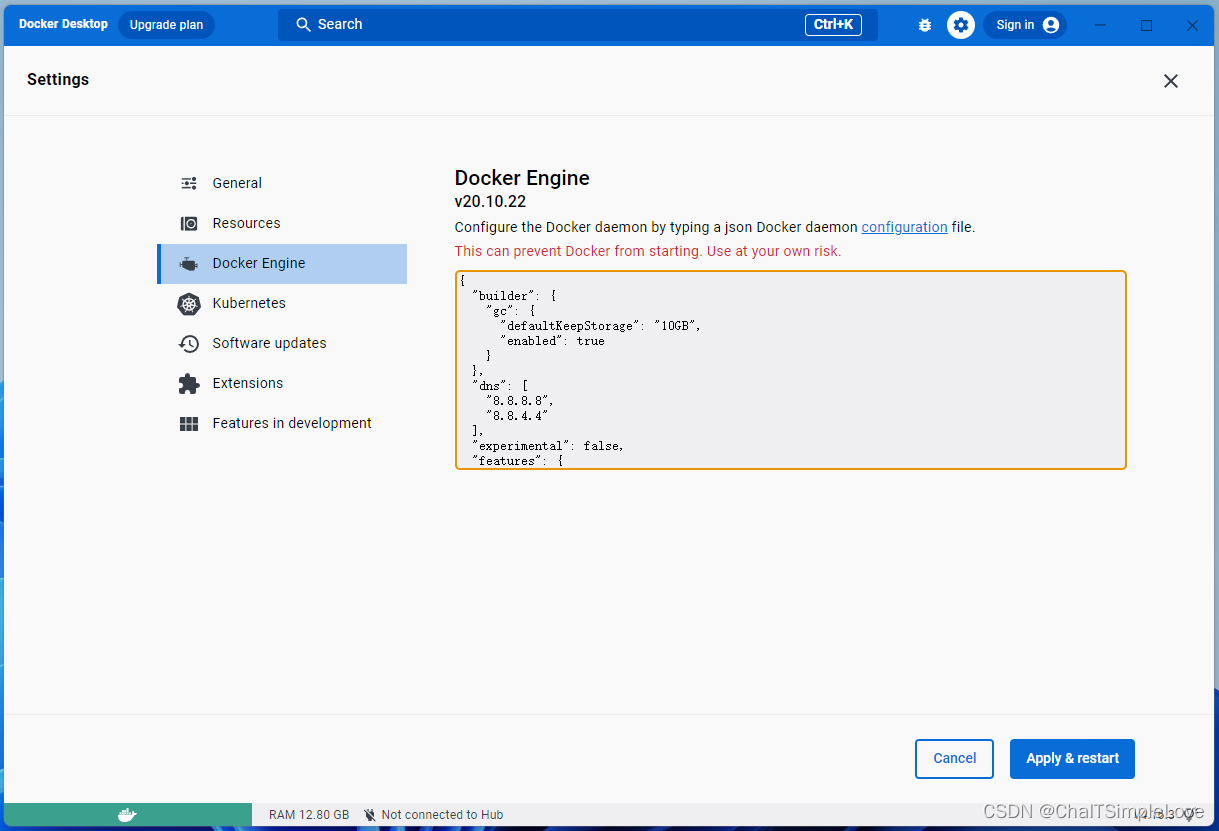Open the Extensions settings section
1219x831 pixels.
[247, 383]
